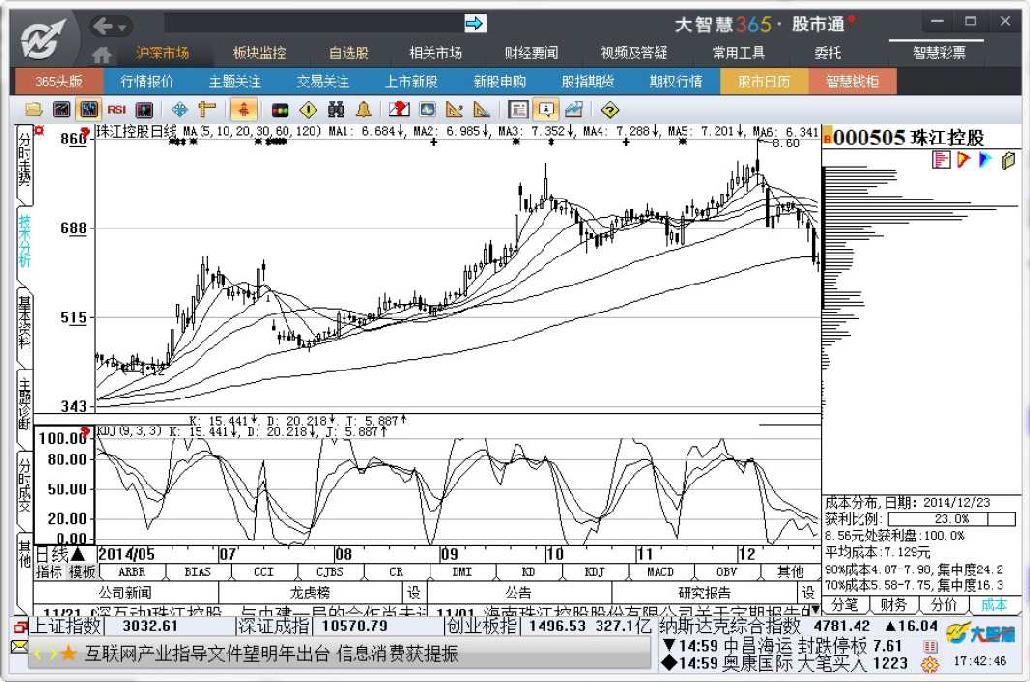Click the 指标 indicator button
The width and height of the screenshot is (1030, 682).
click(x=49, y=572)
